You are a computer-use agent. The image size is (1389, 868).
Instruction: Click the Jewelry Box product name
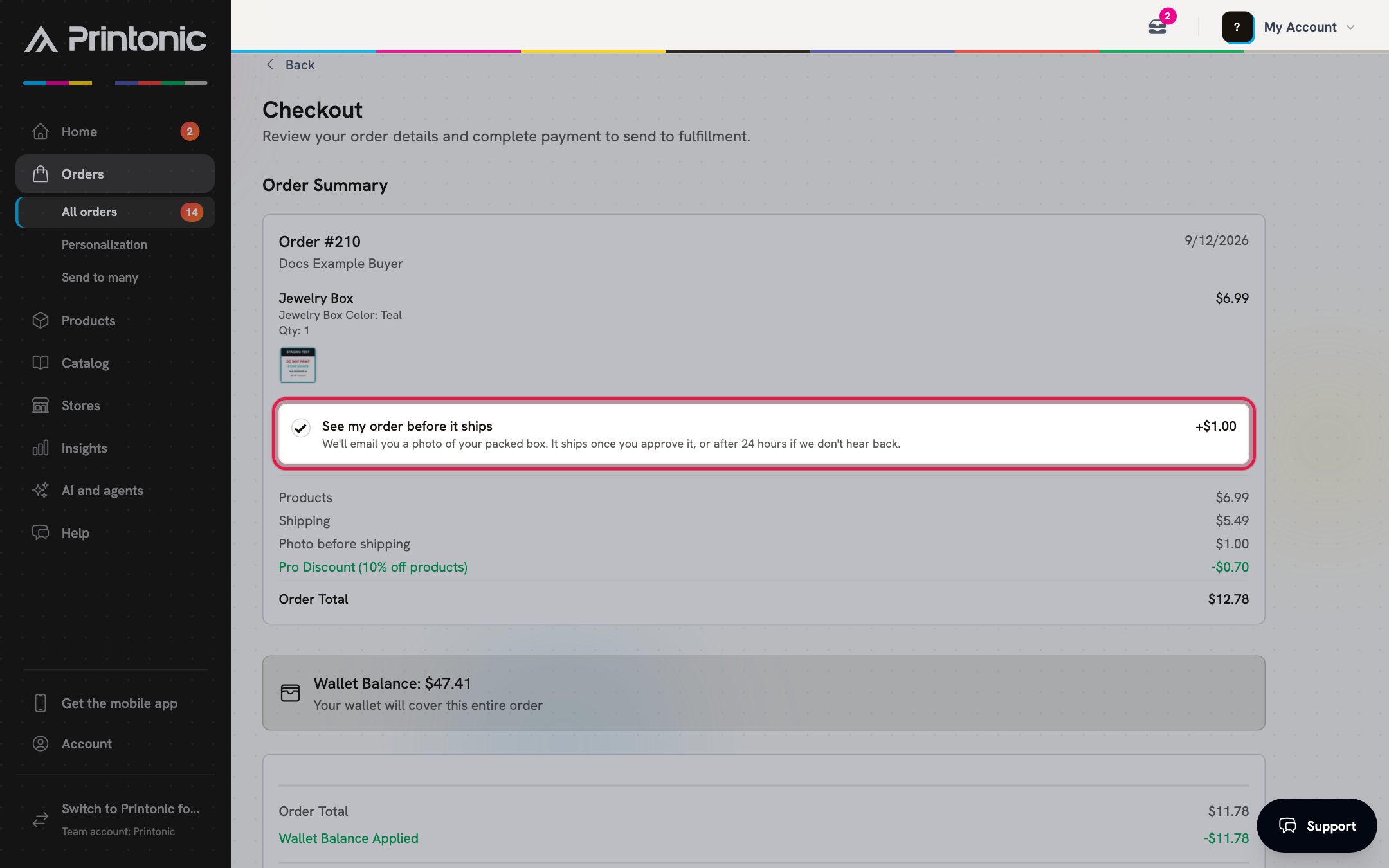[x=316, y=298]
